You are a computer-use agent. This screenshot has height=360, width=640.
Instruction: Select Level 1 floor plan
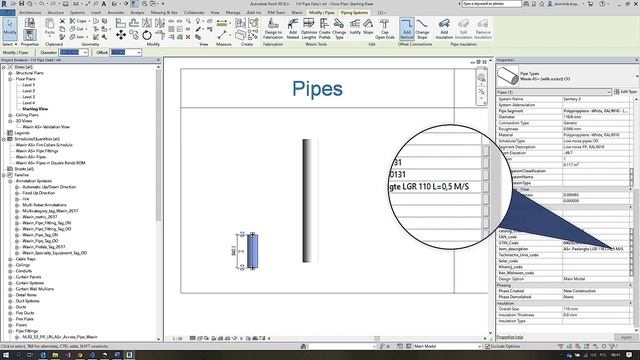pyautogui.click(x=29, y=85)
